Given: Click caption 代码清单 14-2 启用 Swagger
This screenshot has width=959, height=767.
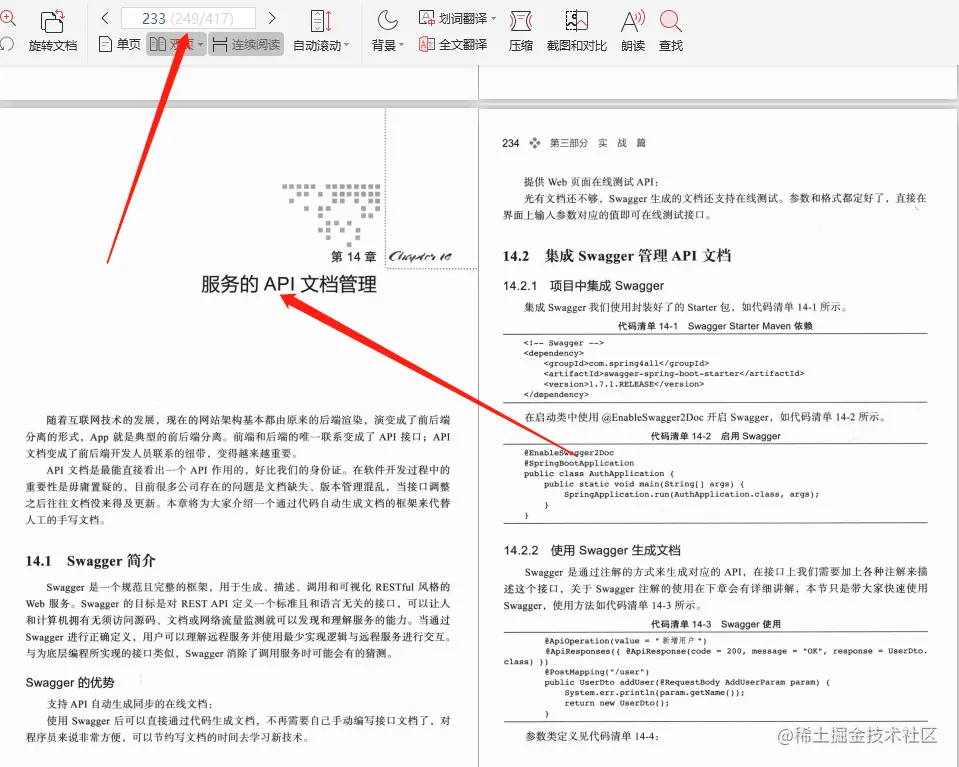Looking at the screenshot, I should click(x=716, y=436).
